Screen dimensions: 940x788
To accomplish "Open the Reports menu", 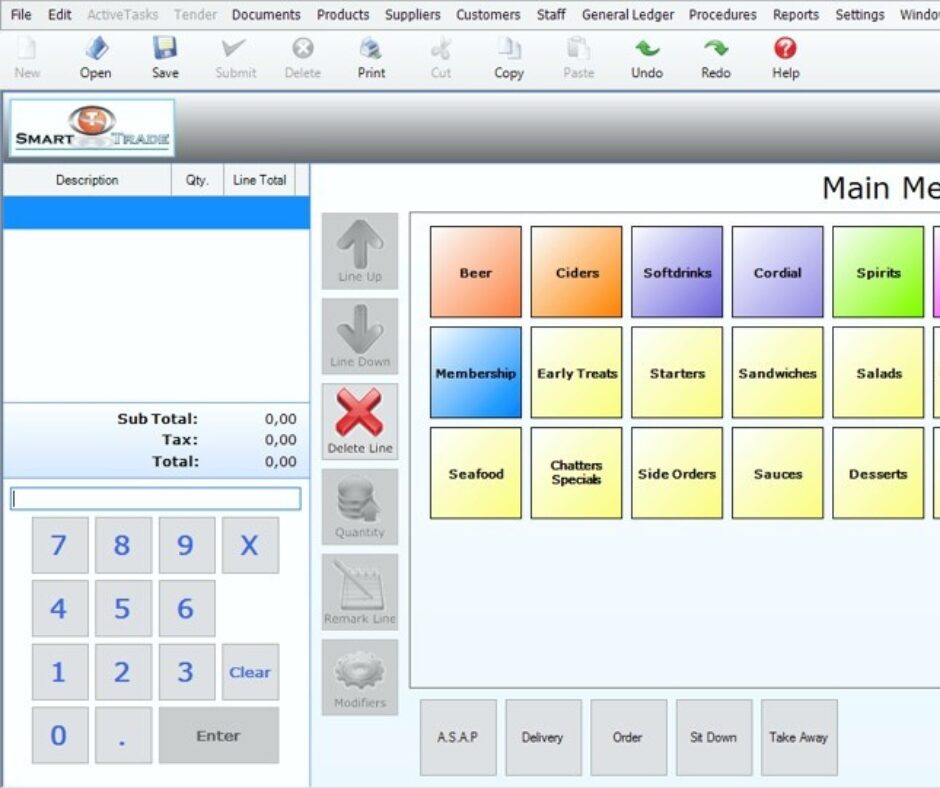I will (x=796, y=14).
